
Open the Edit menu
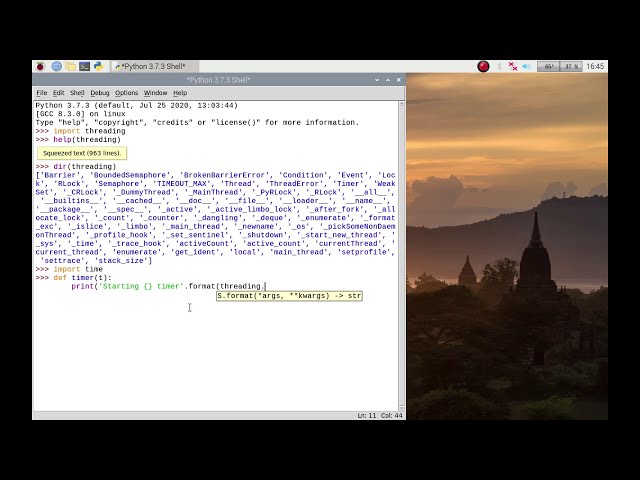point(58,93)
